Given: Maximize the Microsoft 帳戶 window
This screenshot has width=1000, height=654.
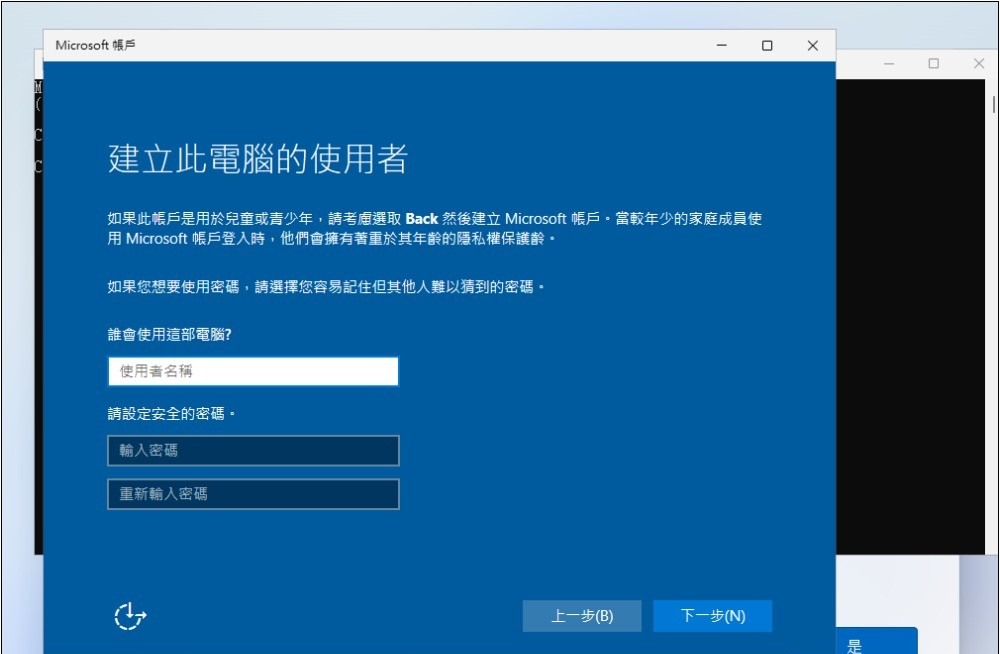Looking at the screenshot, I should (x=767, y=45).
